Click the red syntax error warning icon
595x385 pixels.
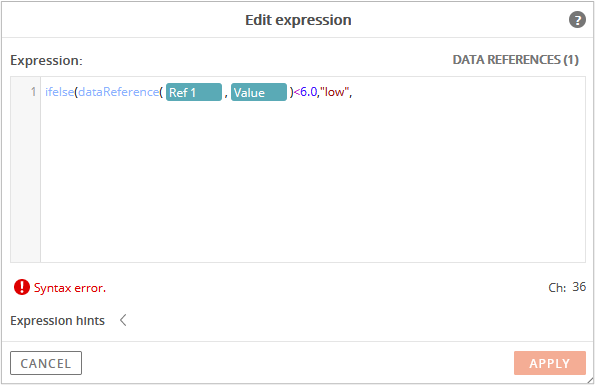[x=22, y=287]
